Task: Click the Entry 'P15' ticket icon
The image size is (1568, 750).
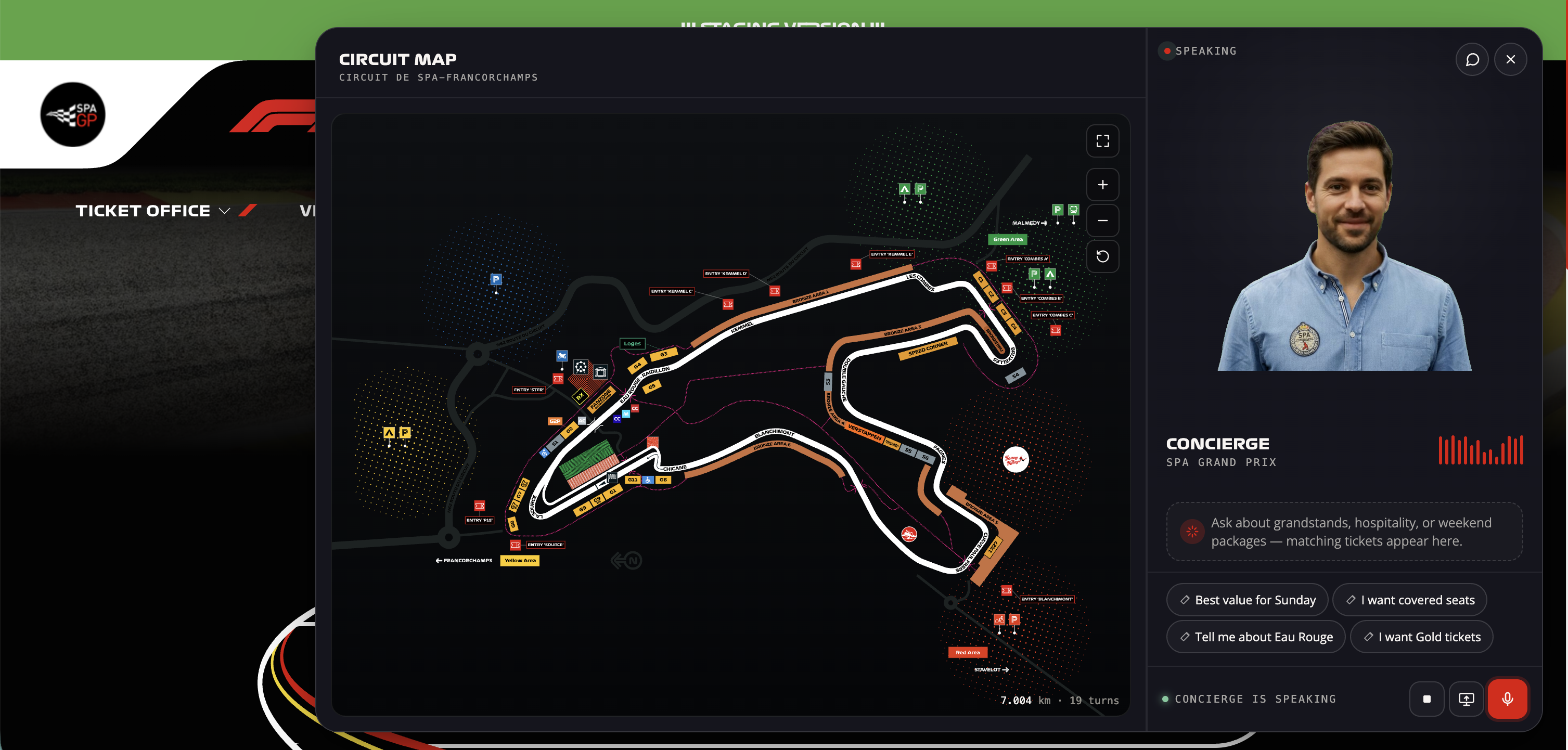Action: pos(480,506)
